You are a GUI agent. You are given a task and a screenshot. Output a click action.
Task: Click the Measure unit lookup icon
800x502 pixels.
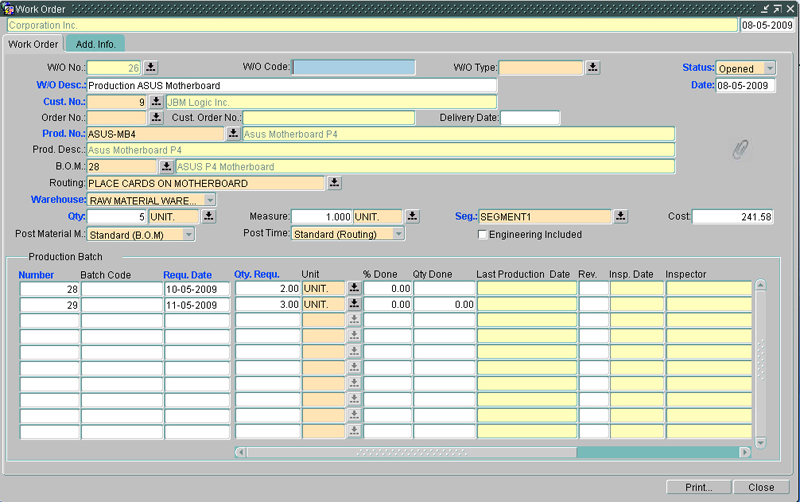click(412, 217)
